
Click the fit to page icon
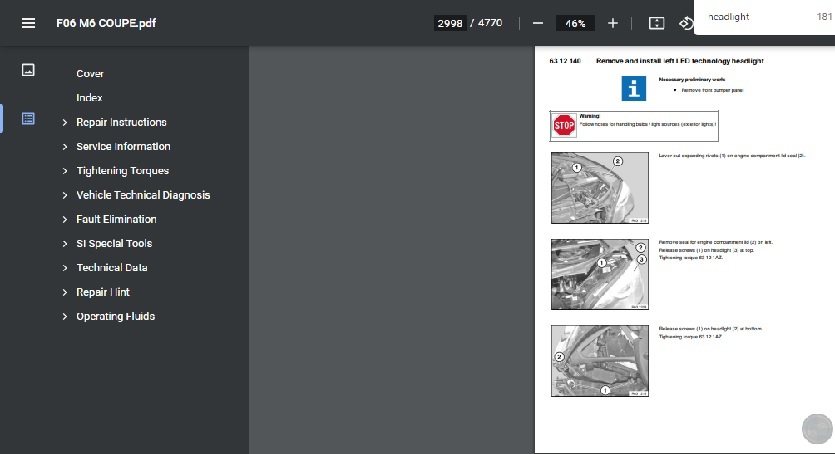pyautogui.click(x=656, y=23)
